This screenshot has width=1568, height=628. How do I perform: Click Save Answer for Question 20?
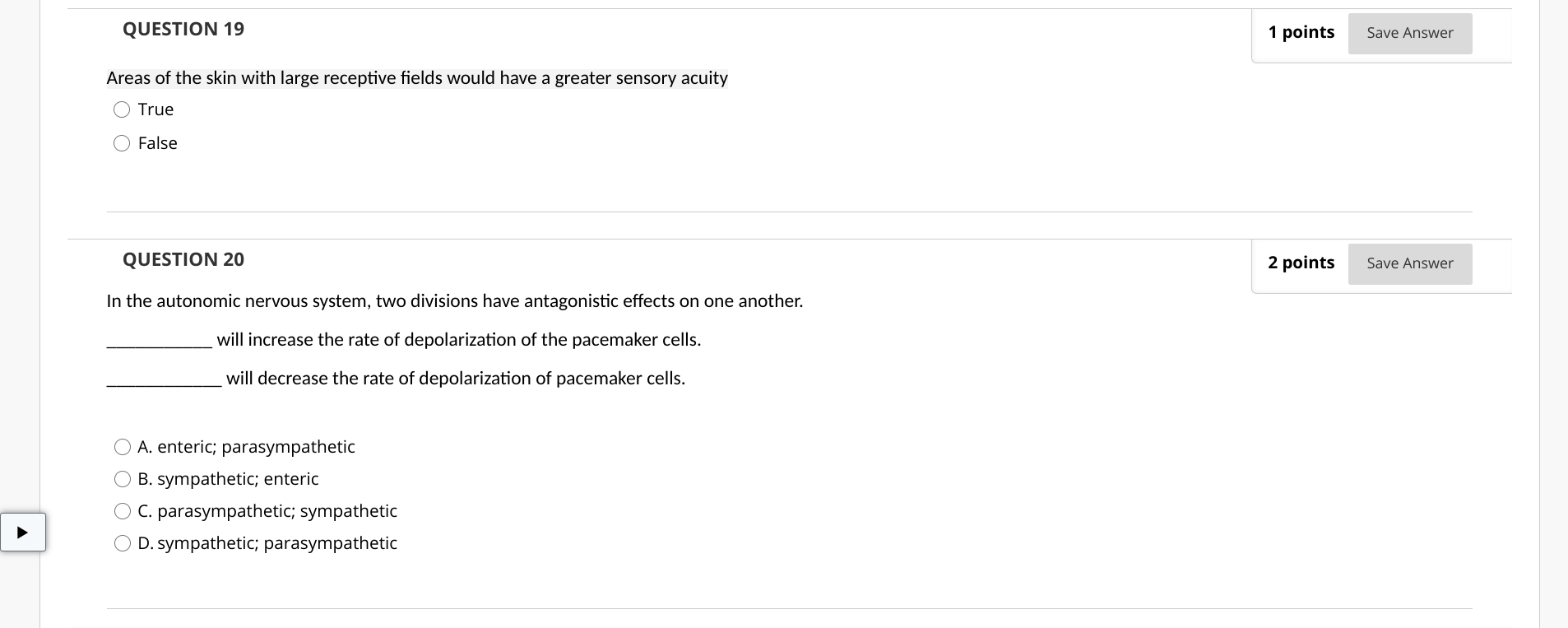[x=1409, y=263]
